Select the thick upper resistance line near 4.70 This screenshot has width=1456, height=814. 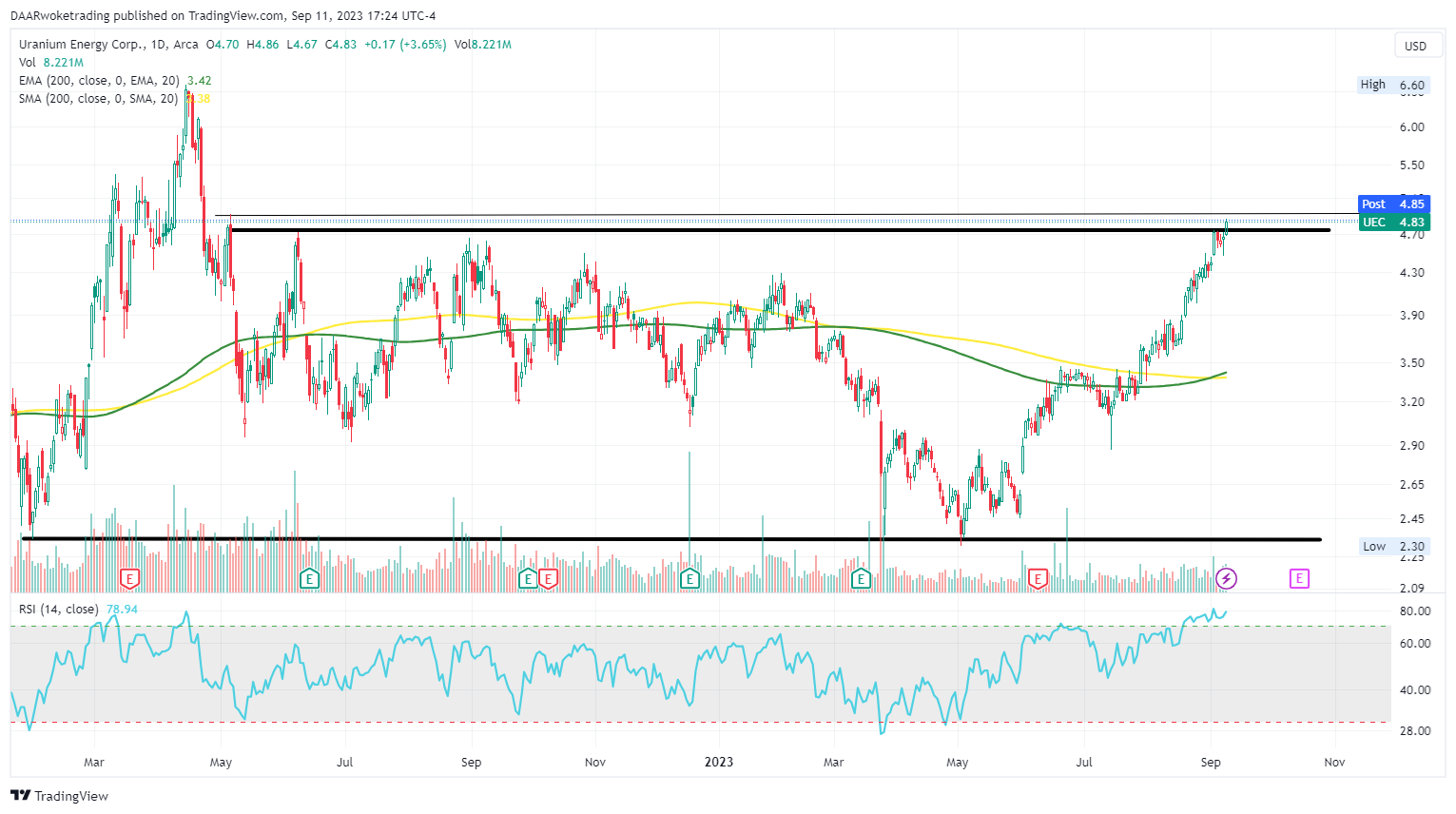(780, 230)
